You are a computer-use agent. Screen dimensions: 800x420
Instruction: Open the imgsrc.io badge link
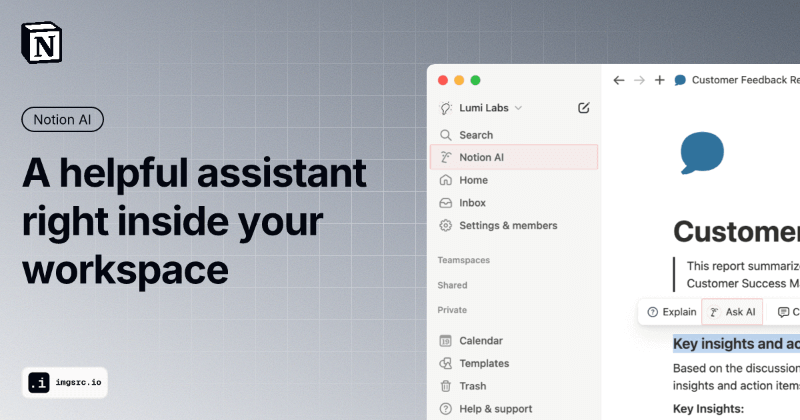tap(65, 382)
